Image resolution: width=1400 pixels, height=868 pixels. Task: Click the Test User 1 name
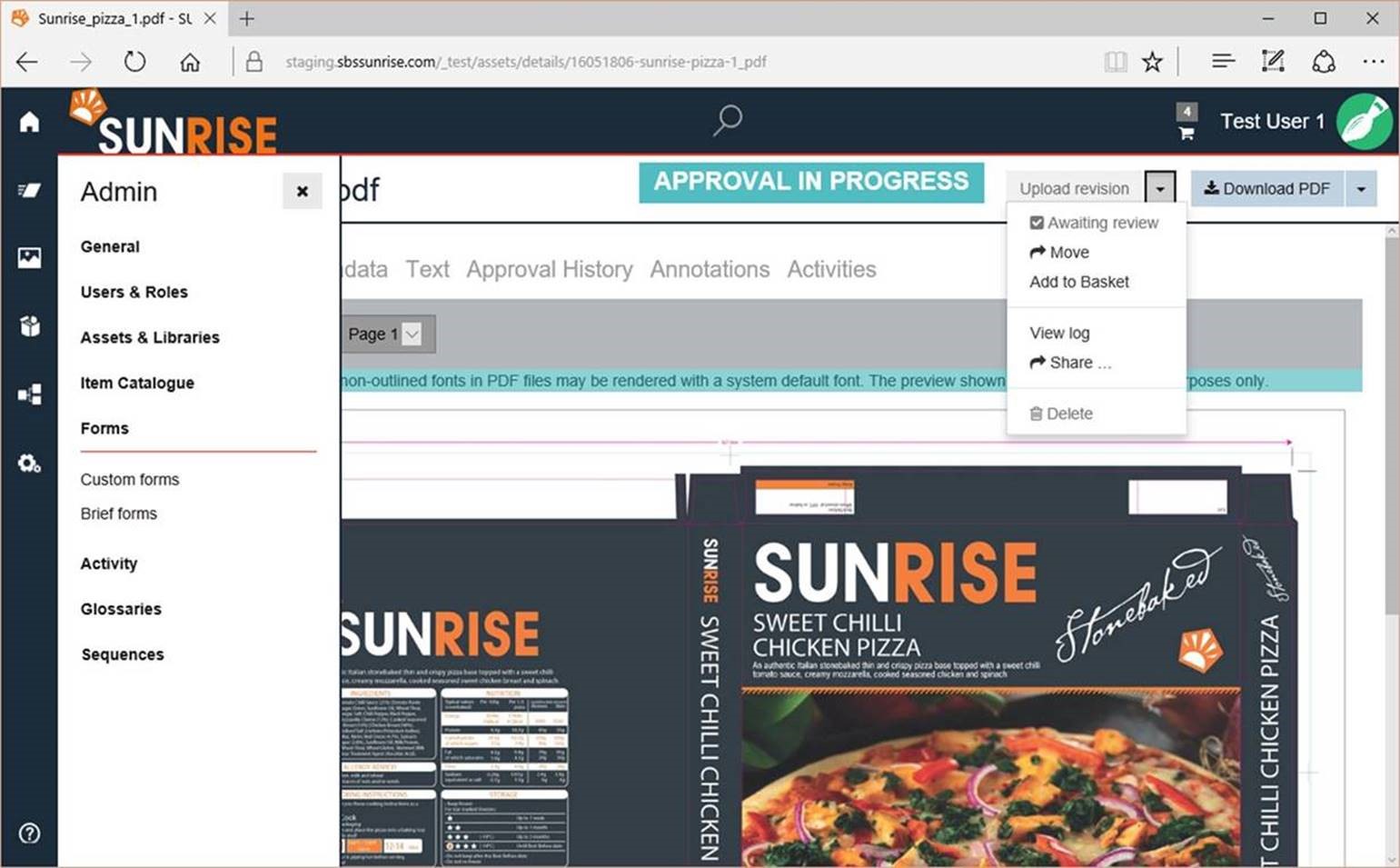coord(1272,122)
